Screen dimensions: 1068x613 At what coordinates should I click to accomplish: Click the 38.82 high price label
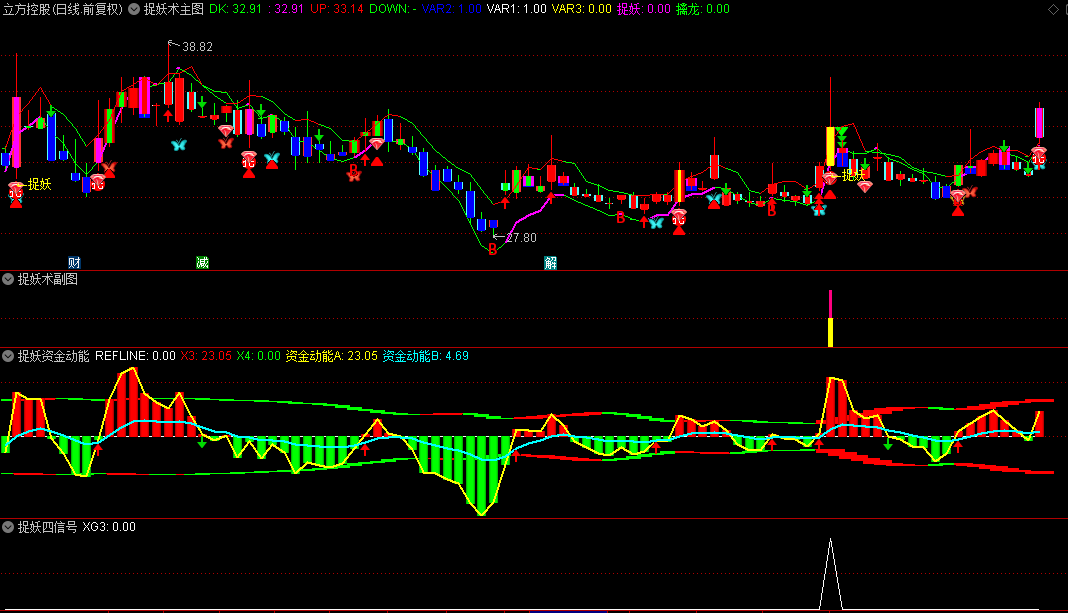pyautogui.click(x=197, y=47)
